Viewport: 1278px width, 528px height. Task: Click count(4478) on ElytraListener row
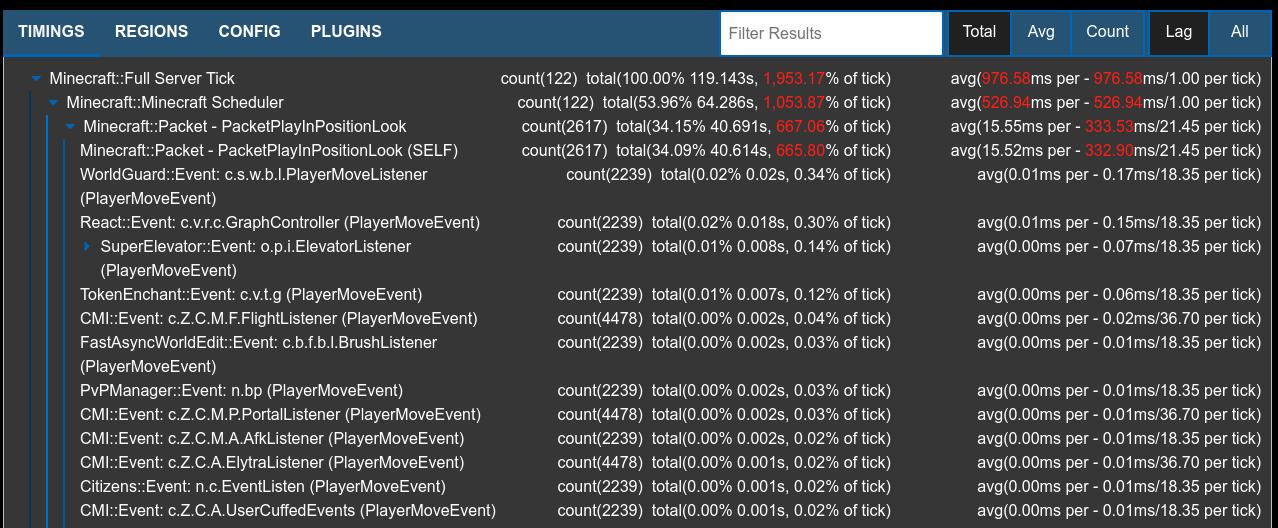tap(600, 462)
